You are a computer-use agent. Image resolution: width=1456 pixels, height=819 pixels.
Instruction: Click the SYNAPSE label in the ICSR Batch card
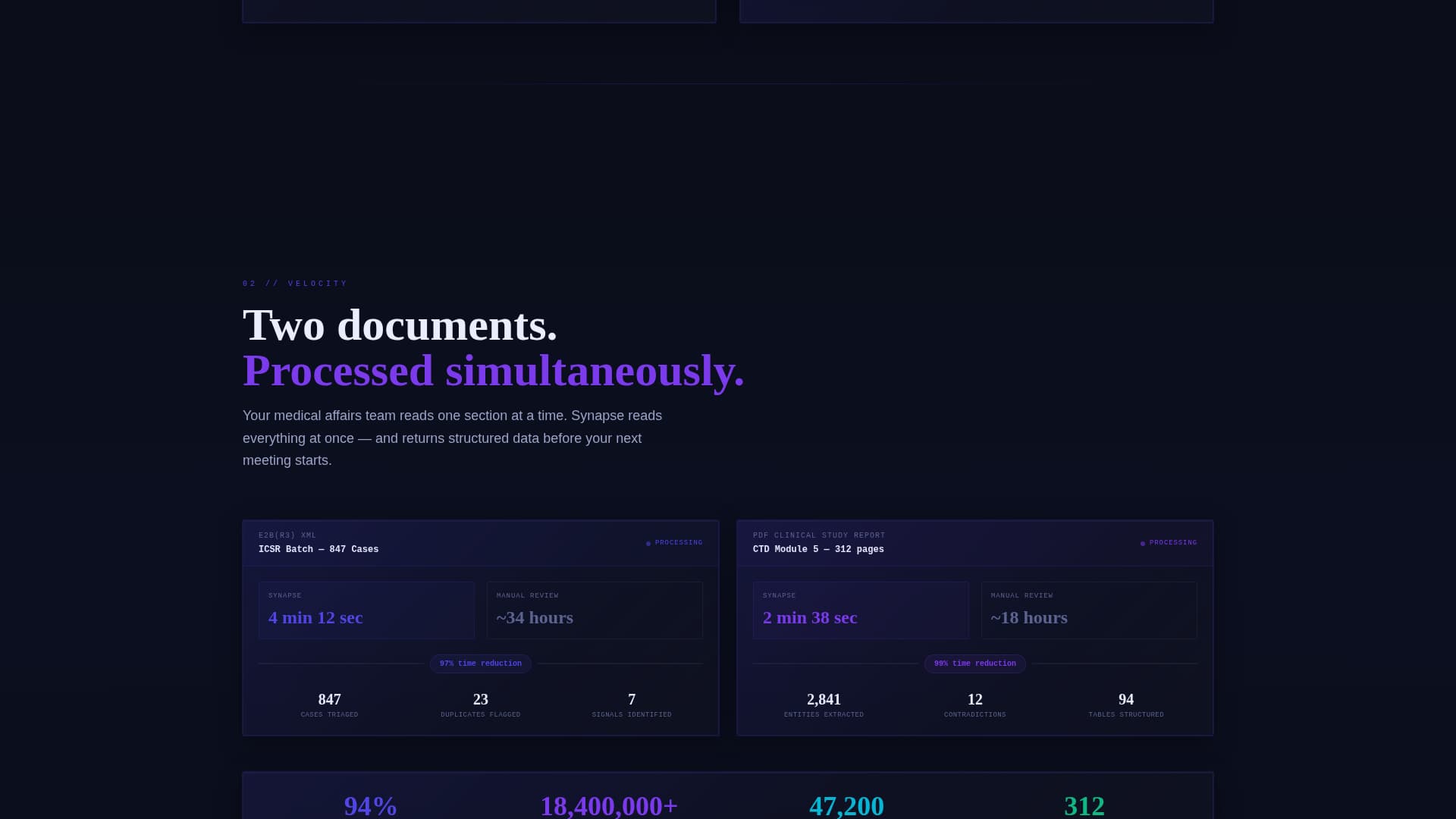[x=285, y=596]
